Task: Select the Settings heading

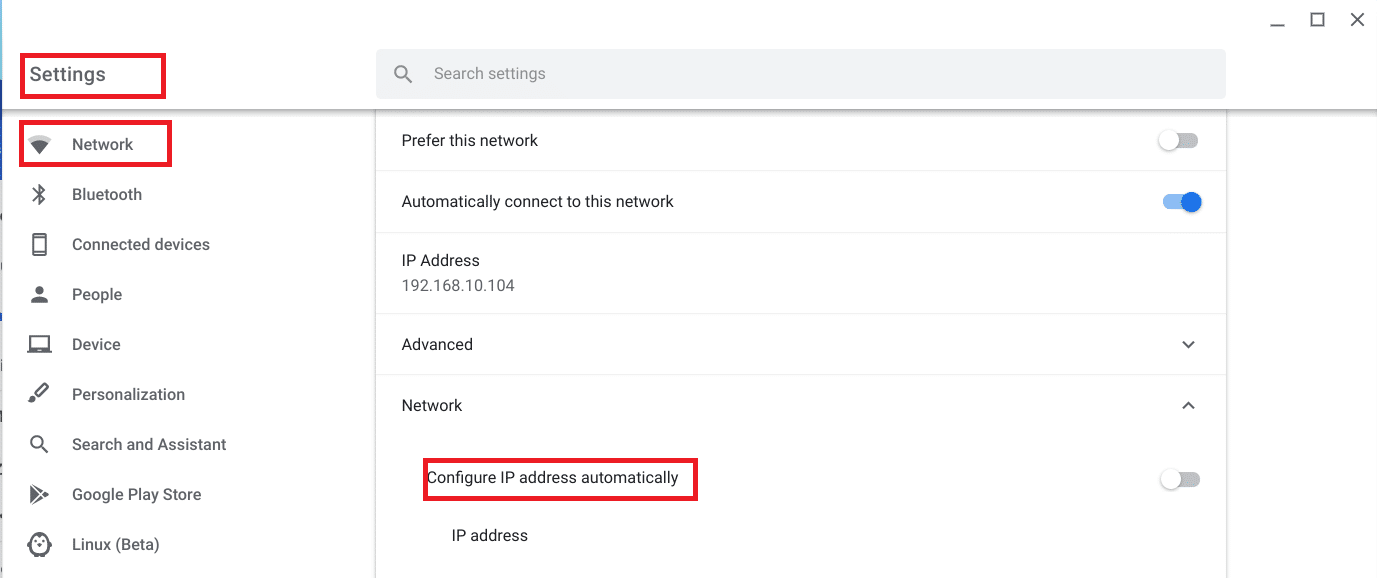Action: (x=66, y=74)
